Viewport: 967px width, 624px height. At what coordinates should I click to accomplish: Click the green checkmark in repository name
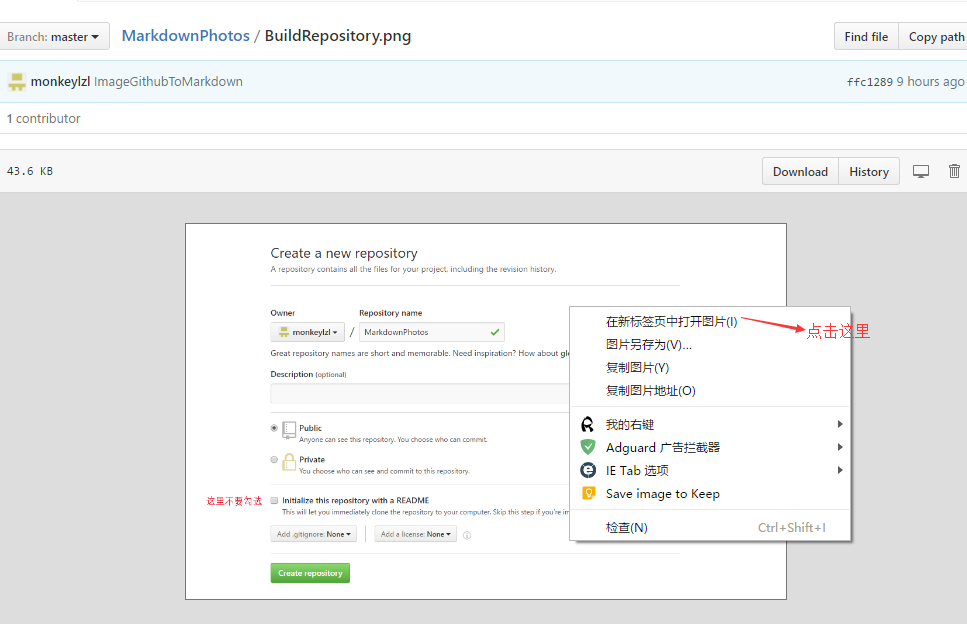(x=495, y=332)
